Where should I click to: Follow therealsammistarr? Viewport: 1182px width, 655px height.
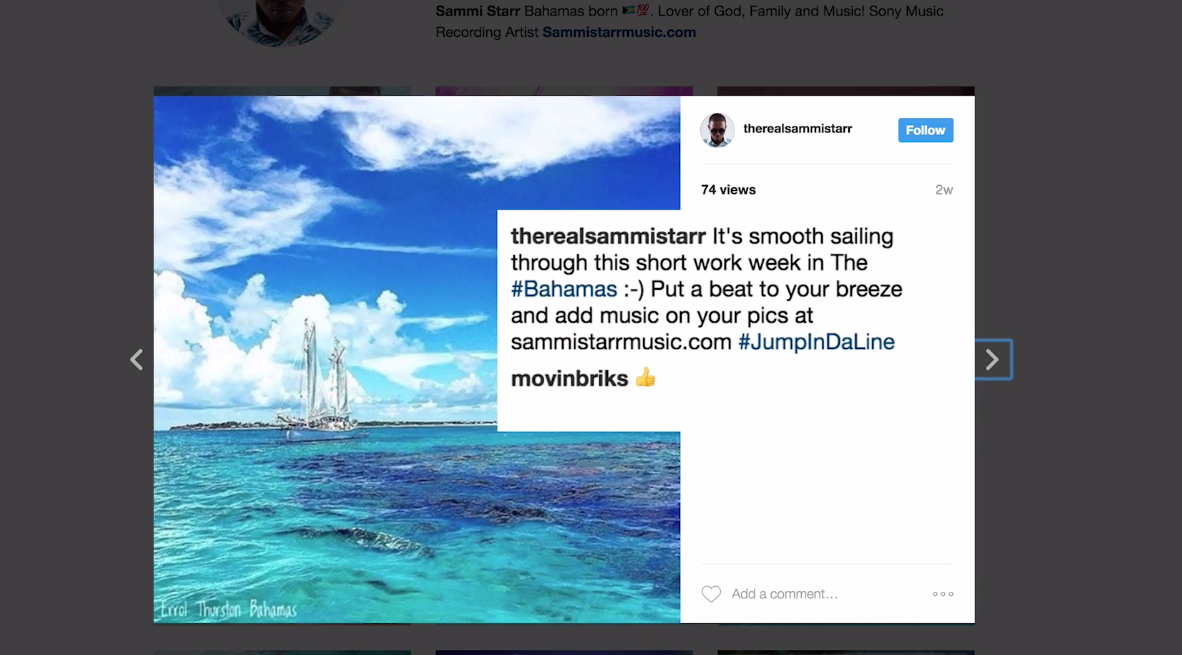925,130
